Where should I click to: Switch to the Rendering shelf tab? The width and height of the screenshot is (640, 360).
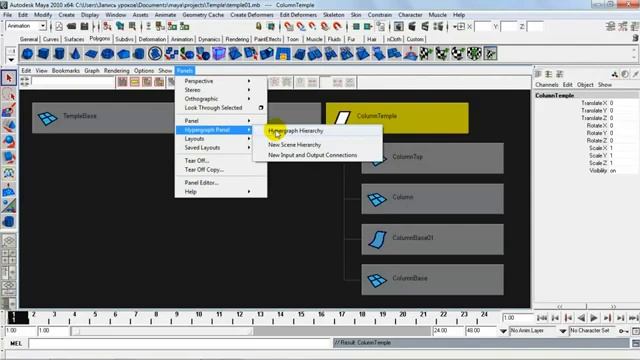point(237,39)
